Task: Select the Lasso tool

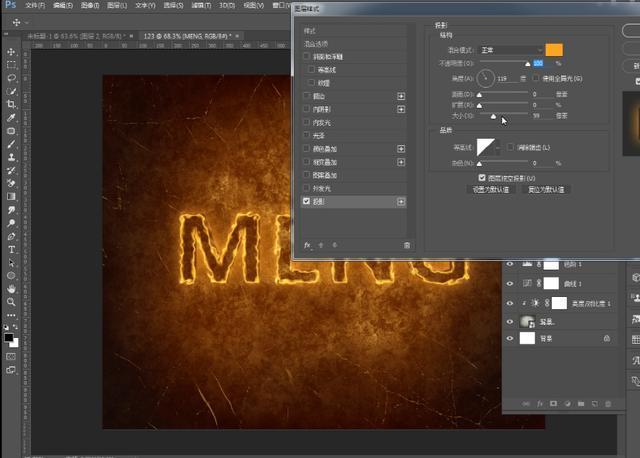Action: point(11,78)
